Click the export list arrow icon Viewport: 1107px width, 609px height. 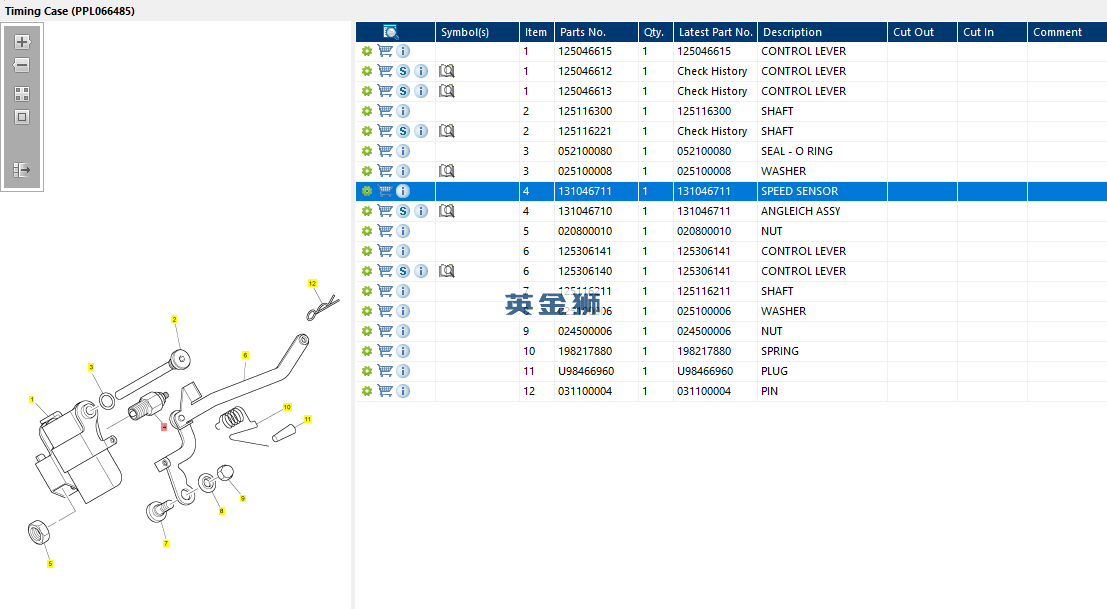click(x=22, y=169)
